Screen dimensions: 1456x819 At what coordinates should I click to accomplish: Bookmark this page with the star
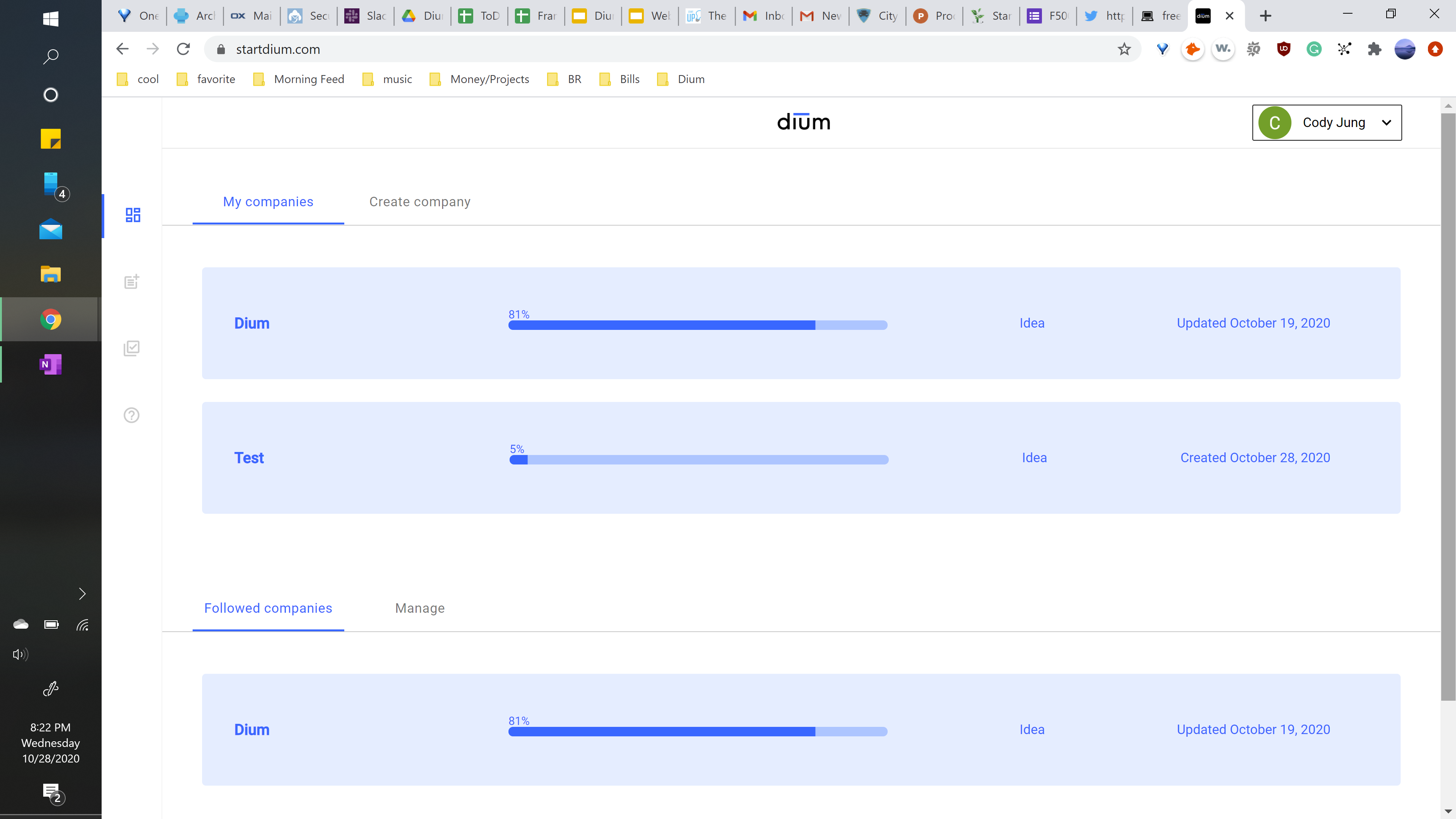click(1123, 49)
